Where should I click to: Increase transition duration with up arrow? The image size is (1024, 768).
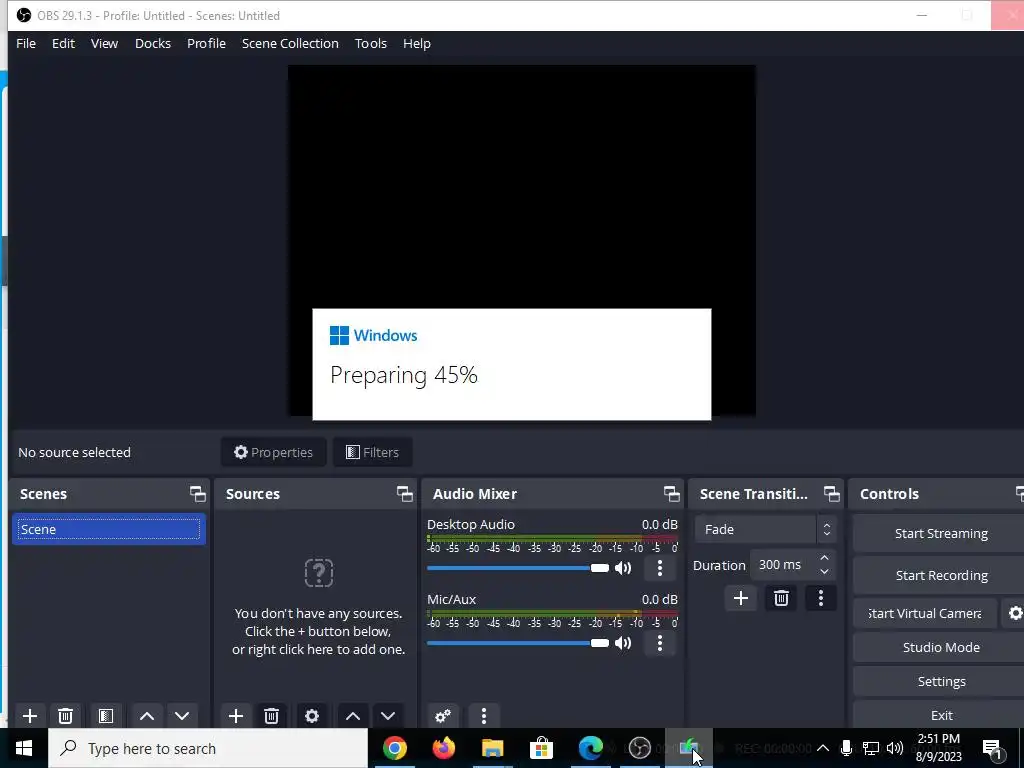coord(824,558)
